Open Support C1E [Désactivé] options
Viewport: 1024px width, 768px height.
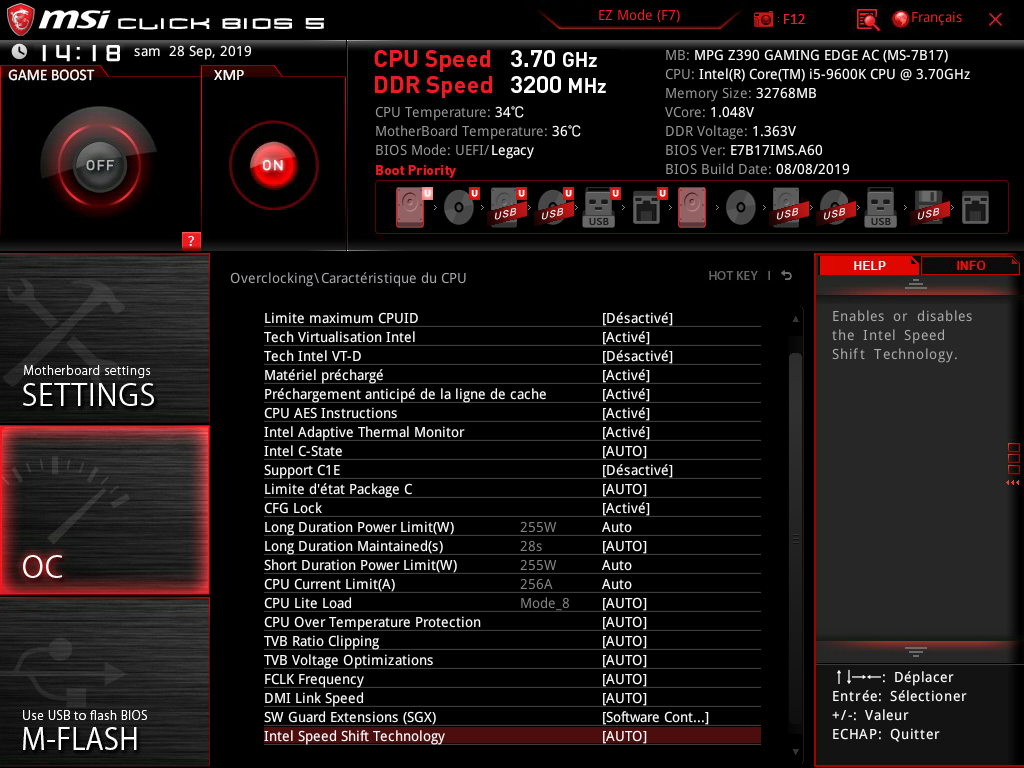tap(637, 470)
